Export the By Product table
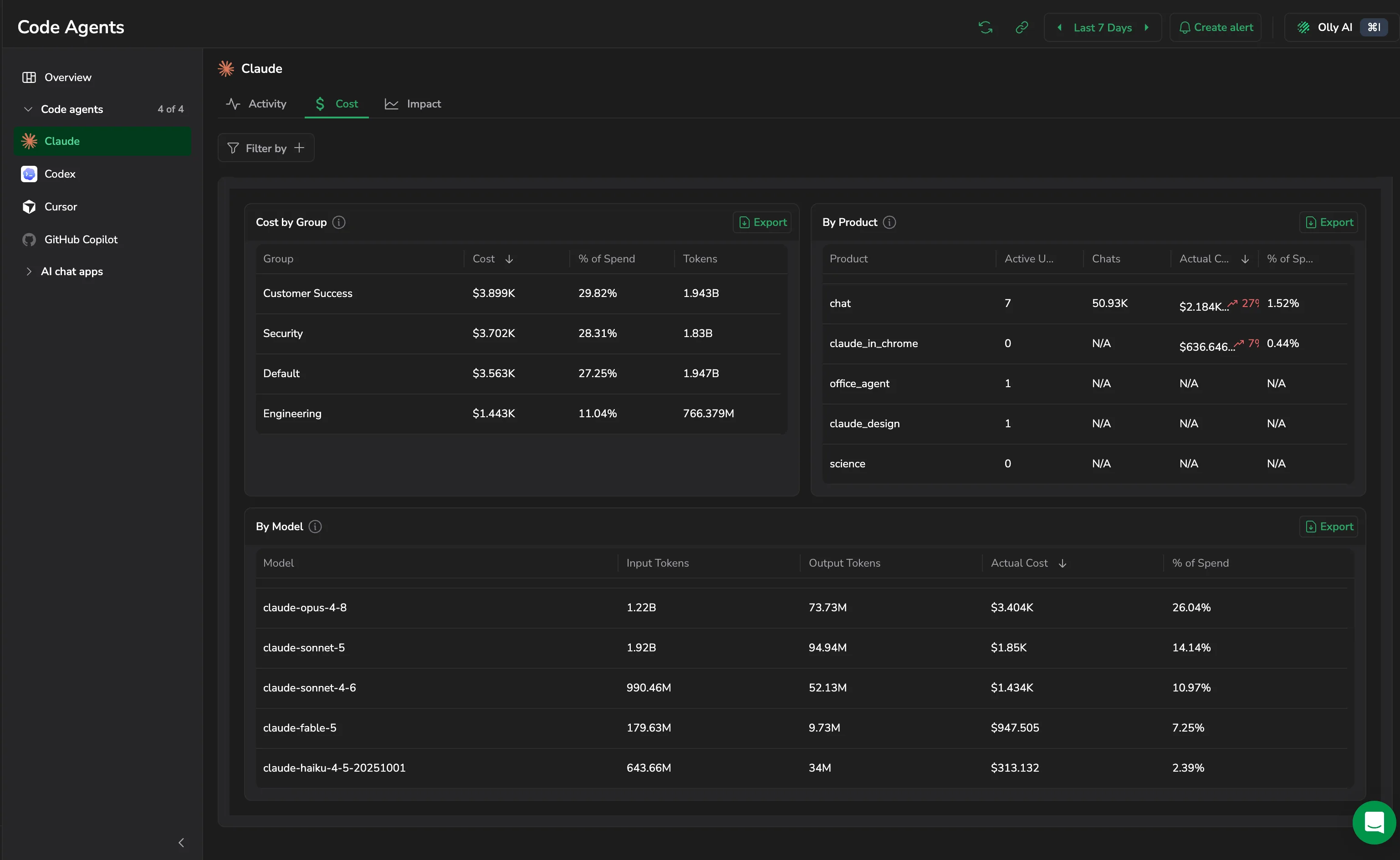Image resolution: width=1400 pixels, height=860 pixels. pyautogui.click(x=1329, y=222)
